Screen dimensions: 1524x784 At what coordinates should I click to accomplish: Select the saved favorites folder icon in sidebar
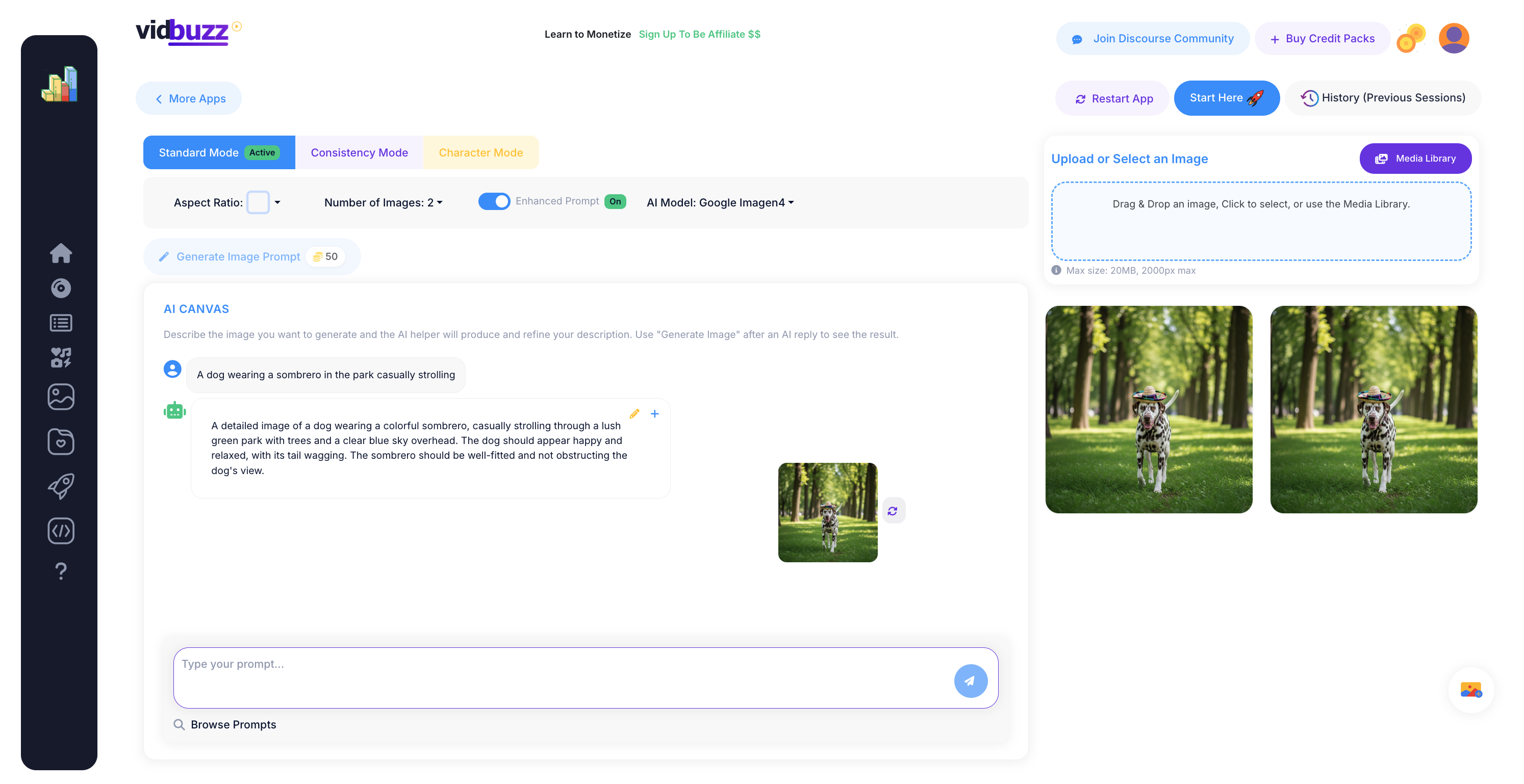click(x=61, y=441)
